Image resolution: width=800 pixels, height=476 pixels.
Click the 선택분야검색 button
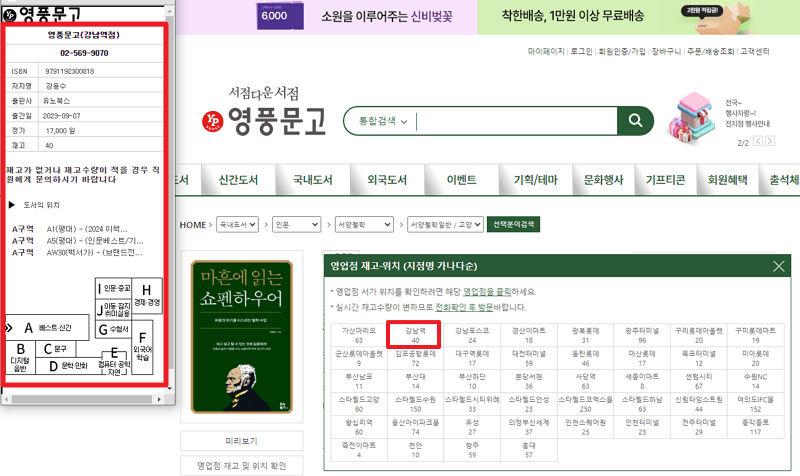pos(513,224)
